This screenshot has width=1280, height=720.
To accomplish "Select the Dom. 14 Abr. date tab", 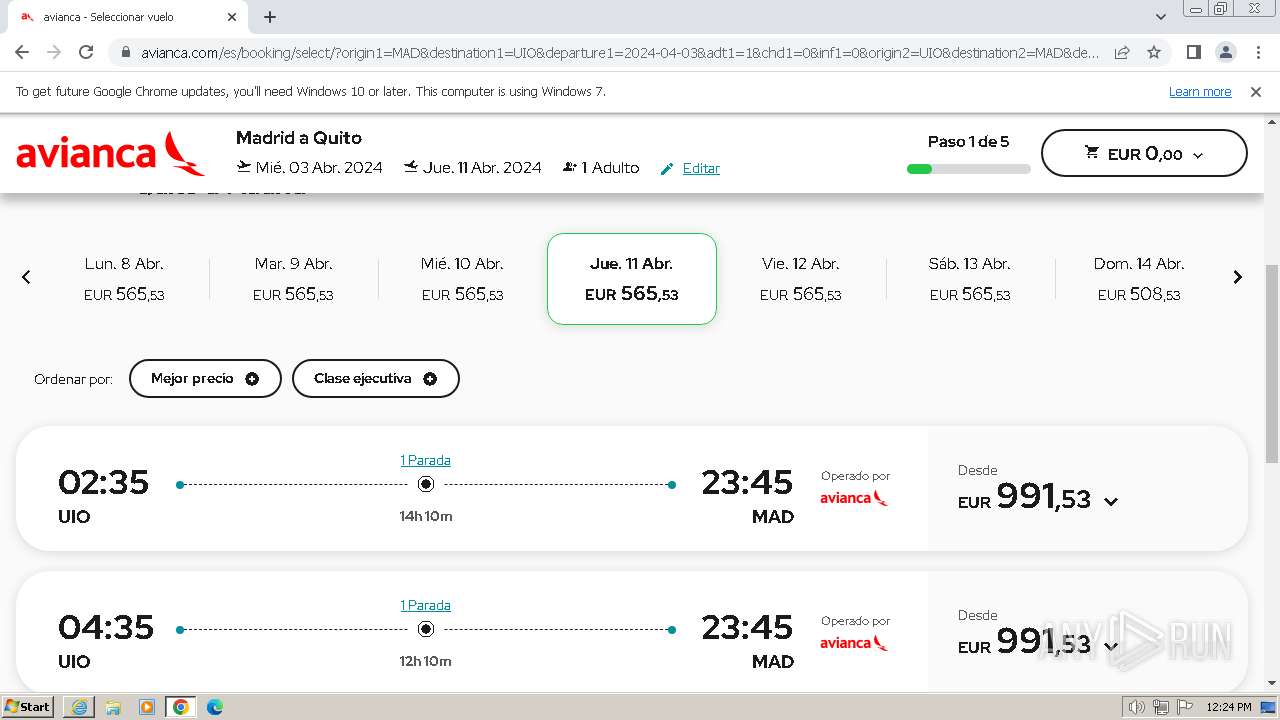I will click(1138, 279).
